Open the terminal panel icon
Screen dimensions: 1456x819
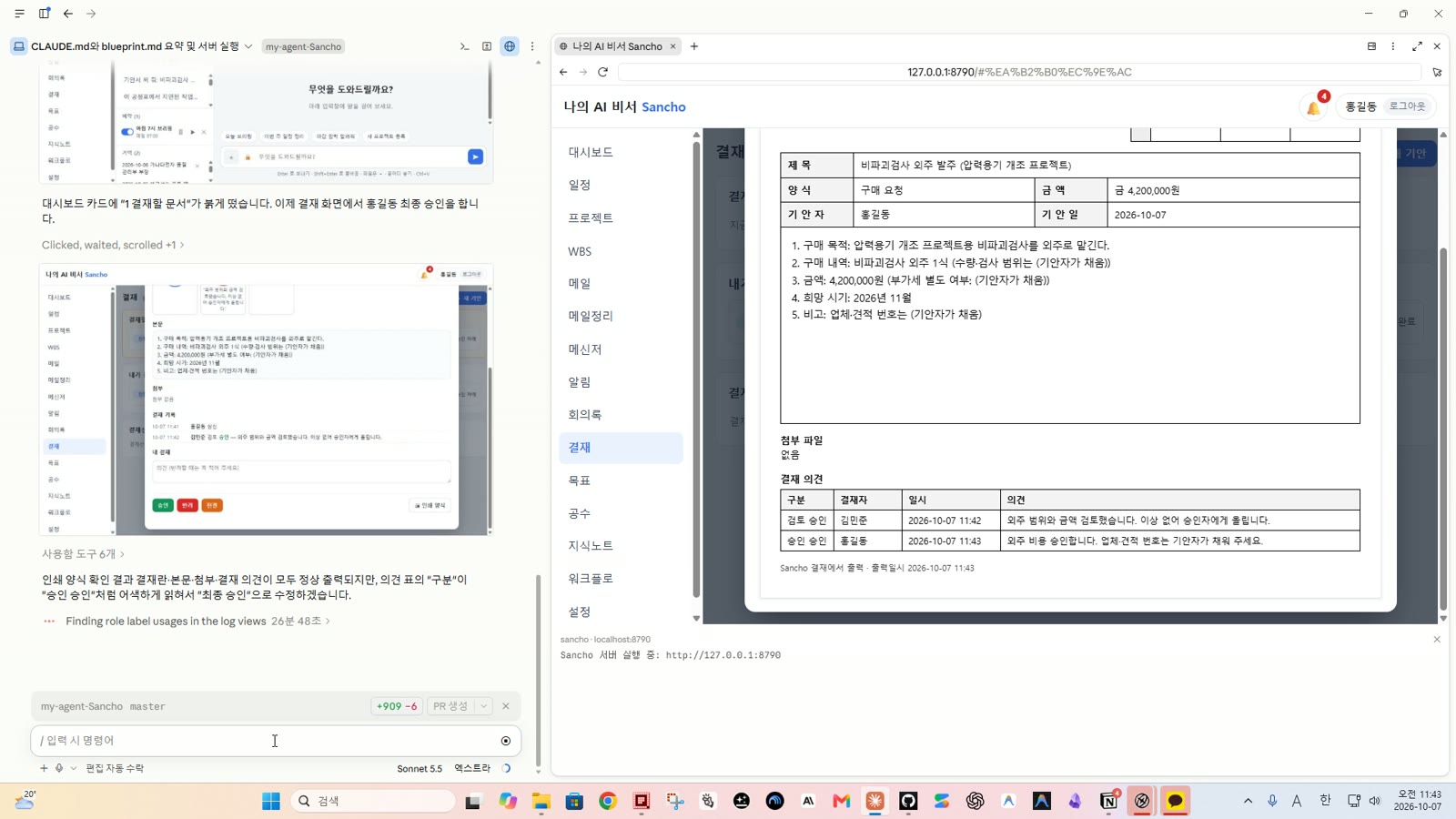coord(464,46)
